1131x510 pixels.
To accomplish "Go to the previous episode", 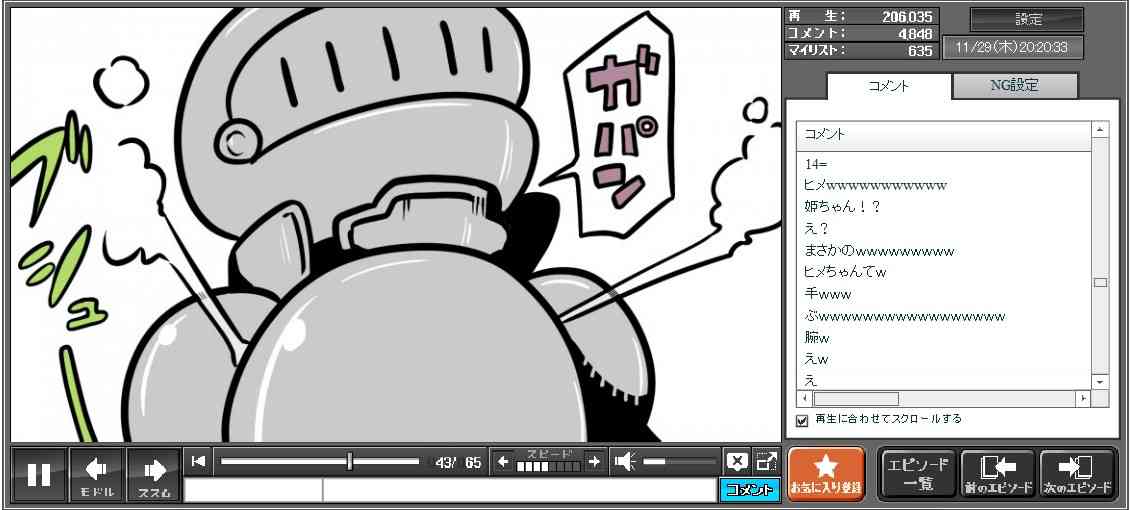I will (997, 474).
